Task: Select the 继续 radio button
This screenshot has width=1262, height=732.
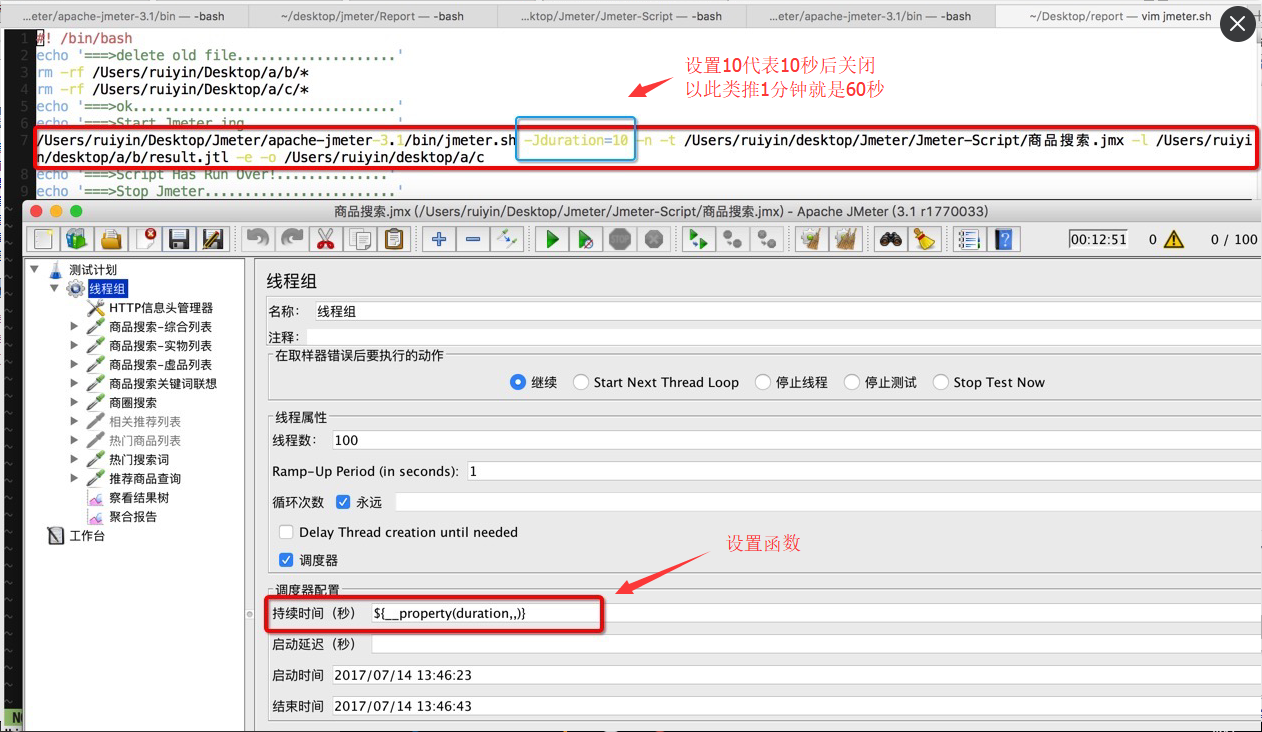Action: pos(517,382)
